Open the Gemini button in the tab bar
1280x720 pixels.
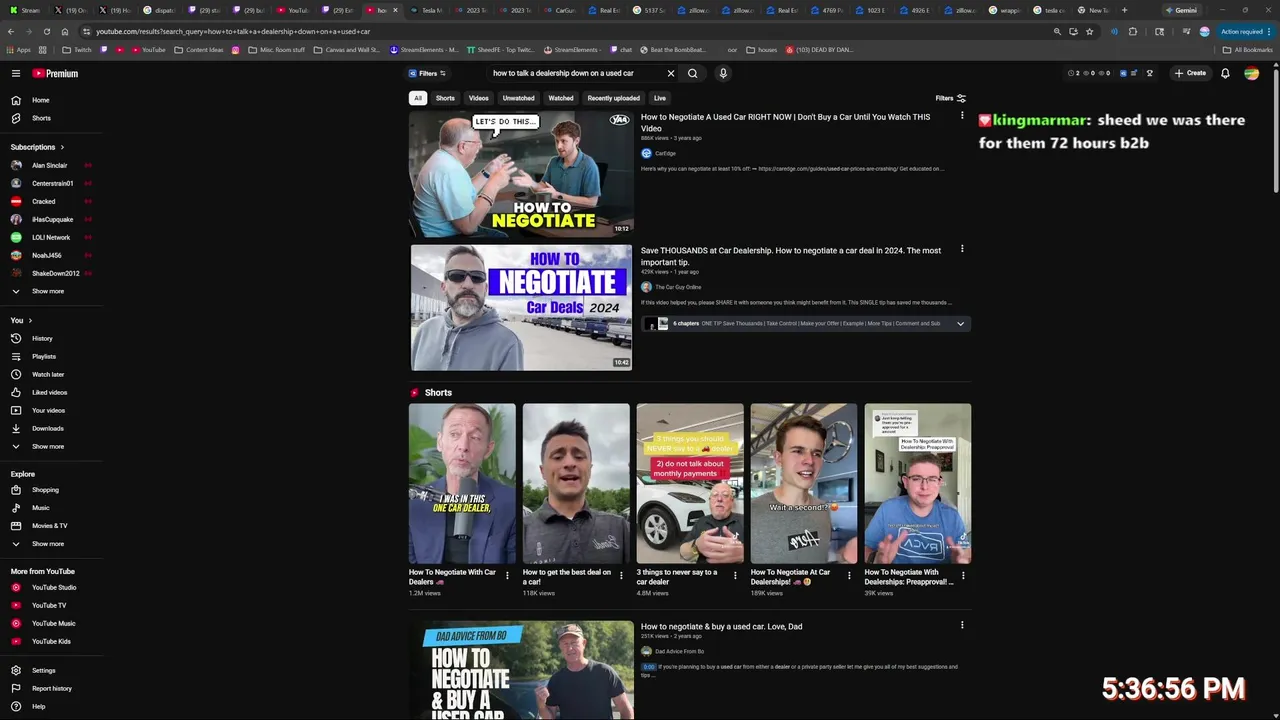1181,10
